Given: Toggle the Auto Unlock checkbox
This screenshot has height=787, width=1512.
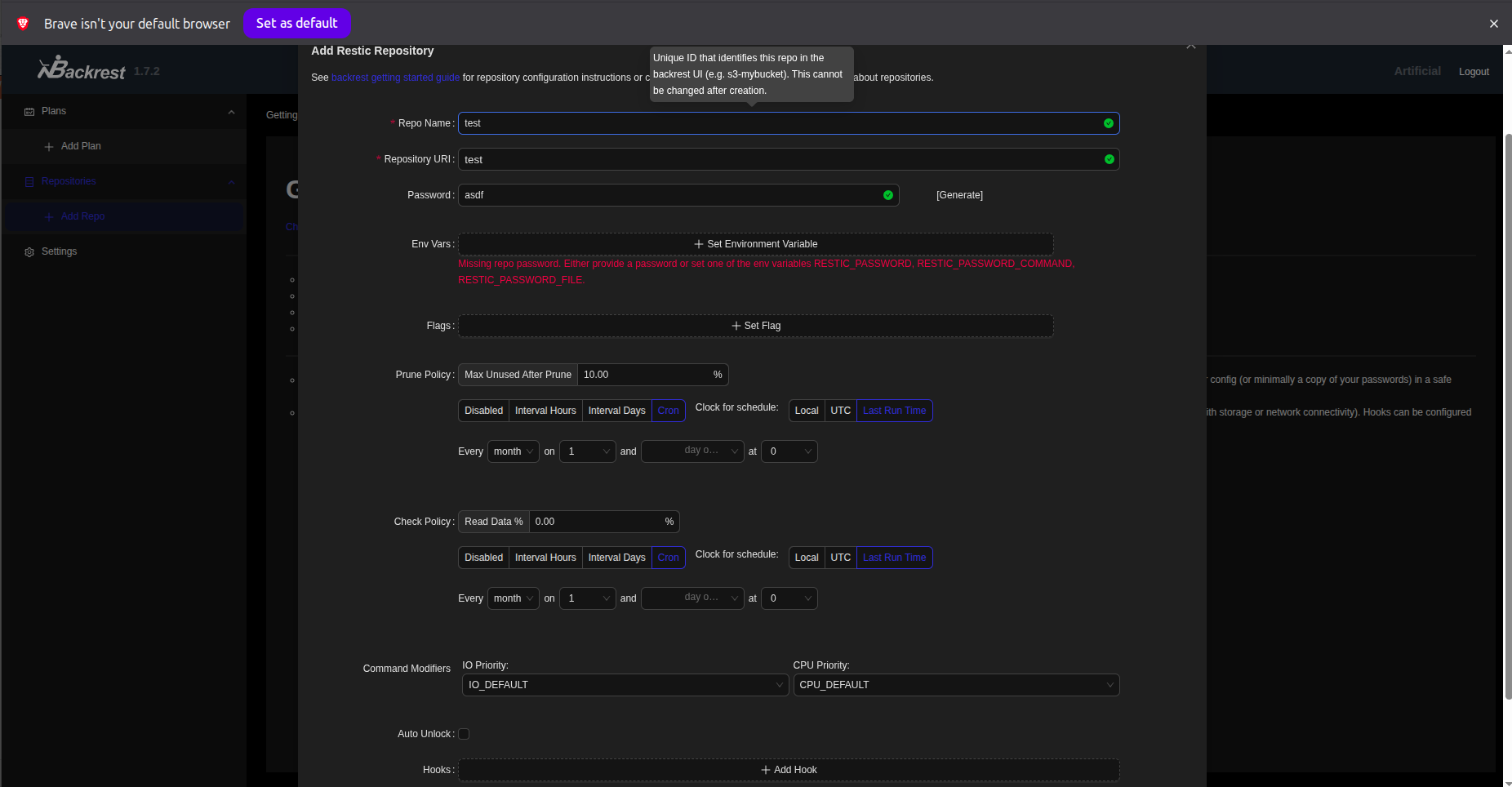Looking at the screenshot, I should click(464, 734).
